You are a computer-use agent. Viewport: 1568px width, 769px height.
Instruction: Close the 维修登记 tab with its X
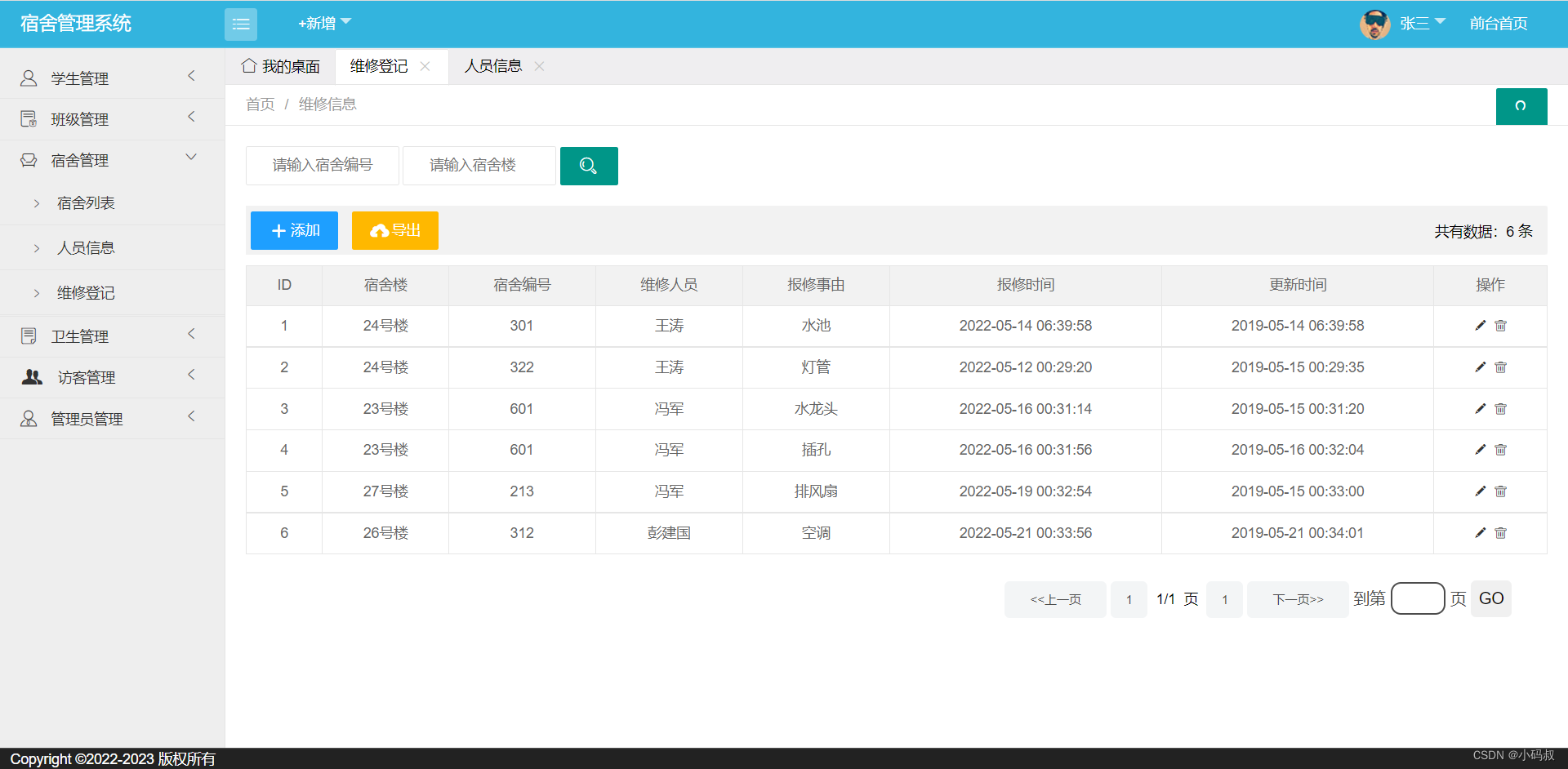tap(425, 66)
